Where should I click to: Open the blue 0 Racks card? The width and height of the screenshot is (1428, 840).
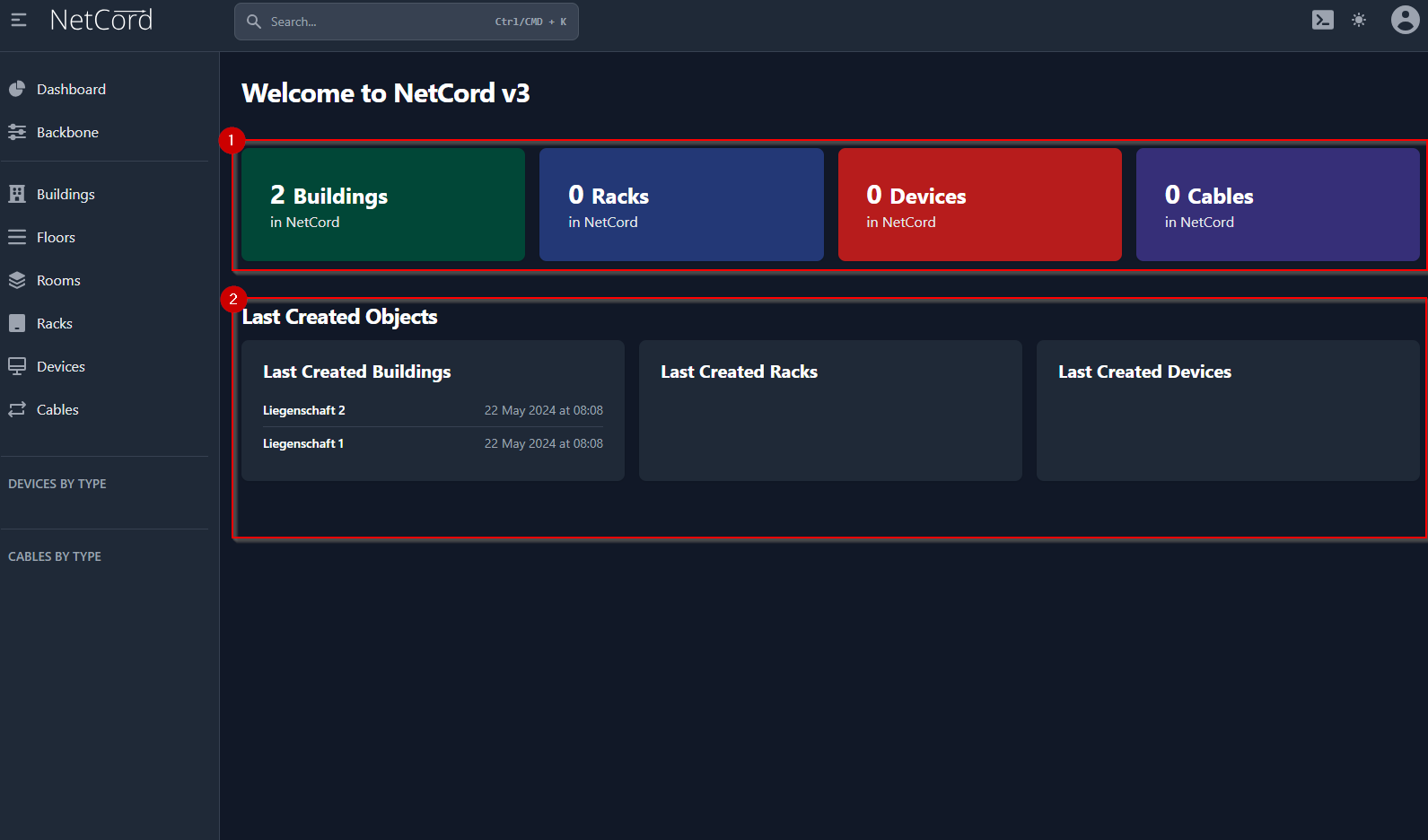(x=681, y=205)
